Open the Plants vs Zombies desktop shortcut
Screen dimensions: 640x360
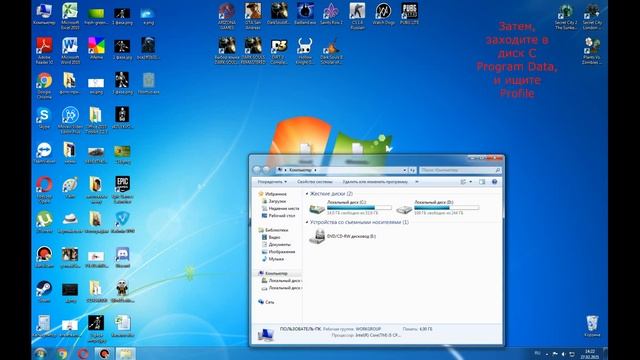[592, 50]
